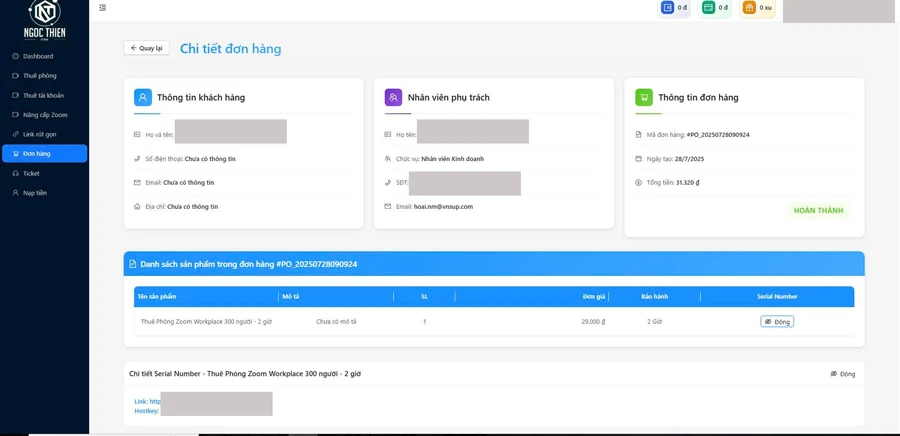Viewport: 900px width, 436px height.
Task: Open Thuê phòng menu item
Action: pos(39,76)
